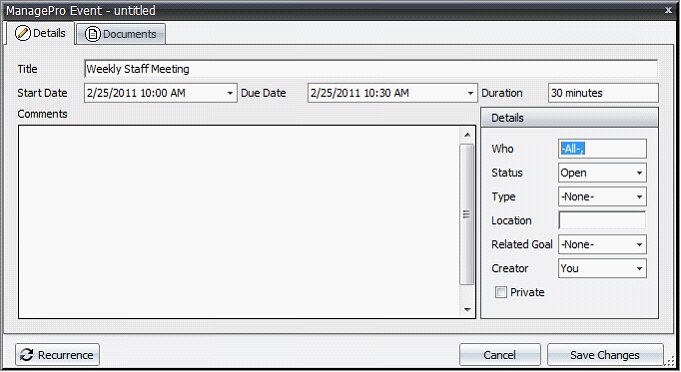This screenshot has width=681, height=372.
Task: Click the scroll up arrow in Comments
Action: [x=467, y=135]
